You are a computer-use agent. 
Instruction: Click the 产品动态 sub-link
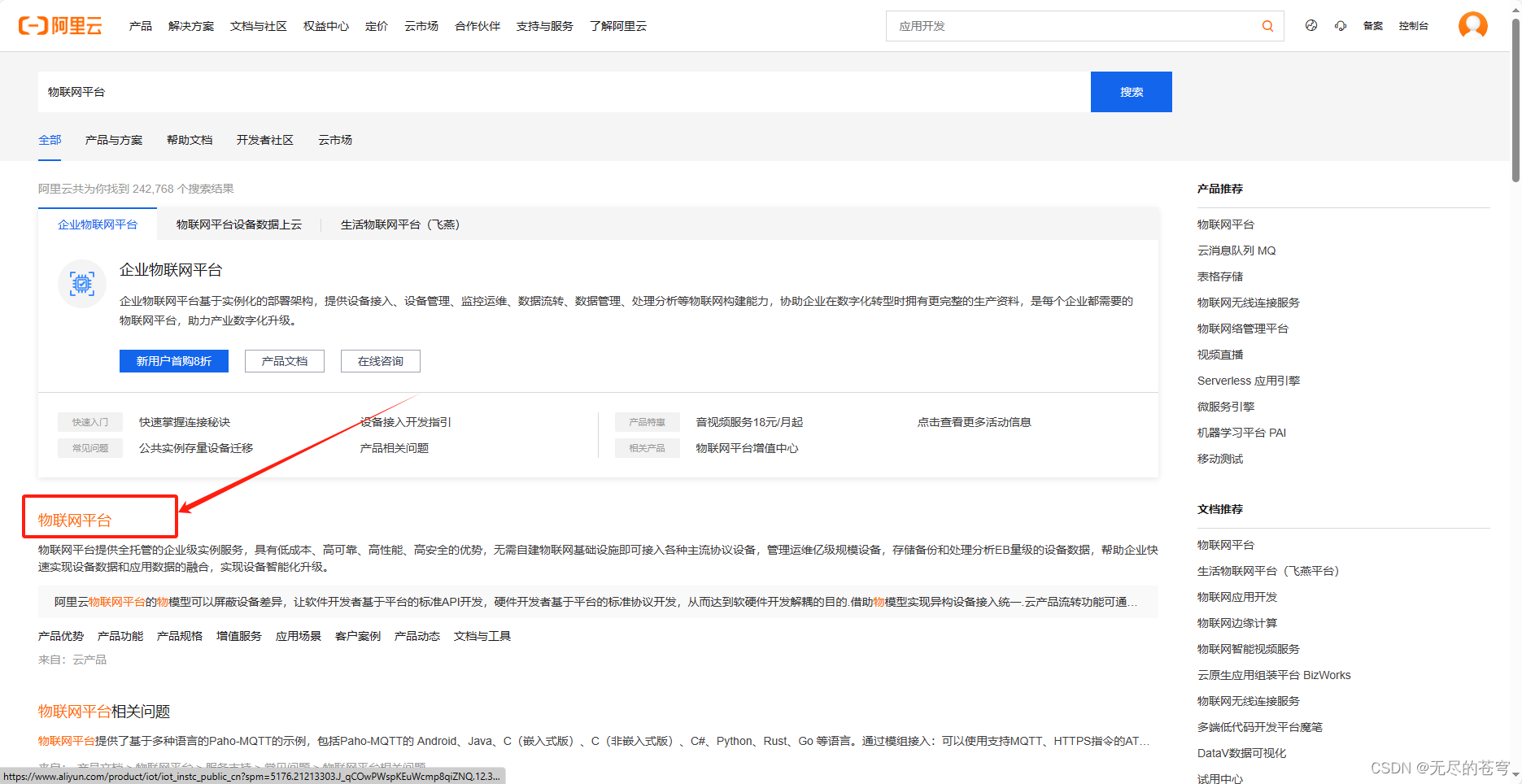pos(417,636)
